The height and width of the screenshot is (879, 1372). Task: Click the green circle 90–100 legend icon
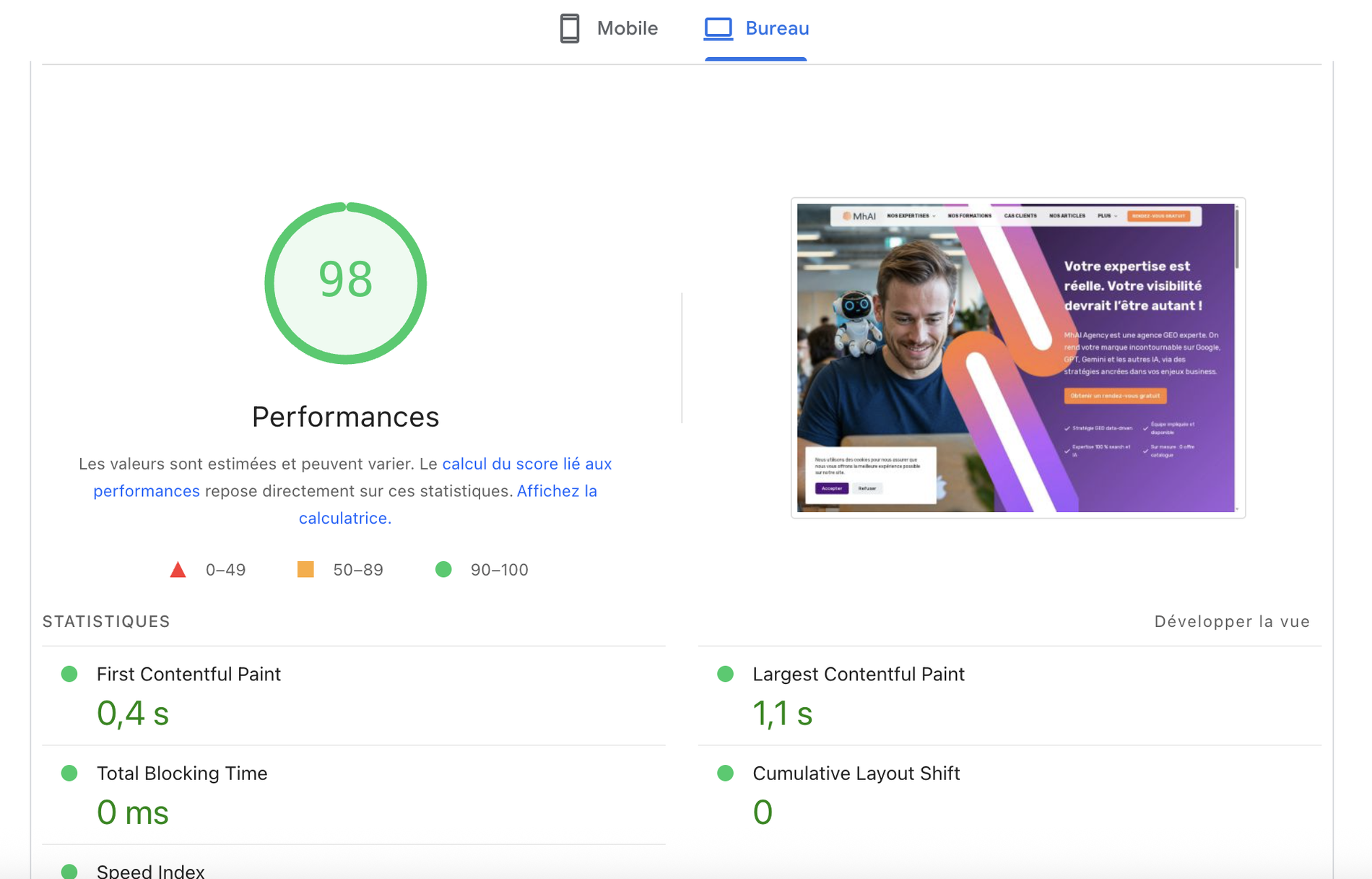coord(443,569)
